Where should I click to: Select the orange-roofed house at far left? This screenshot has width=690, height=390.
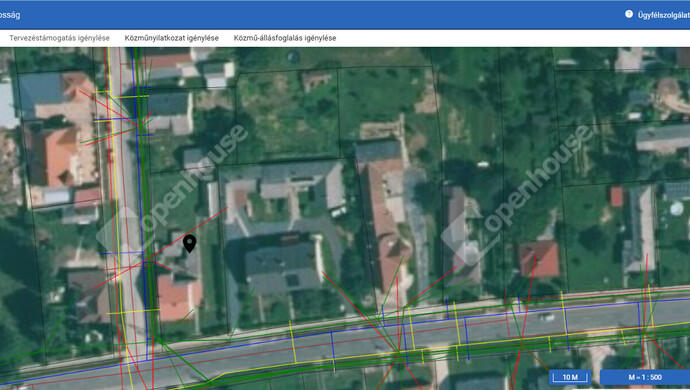pos(55,156)
